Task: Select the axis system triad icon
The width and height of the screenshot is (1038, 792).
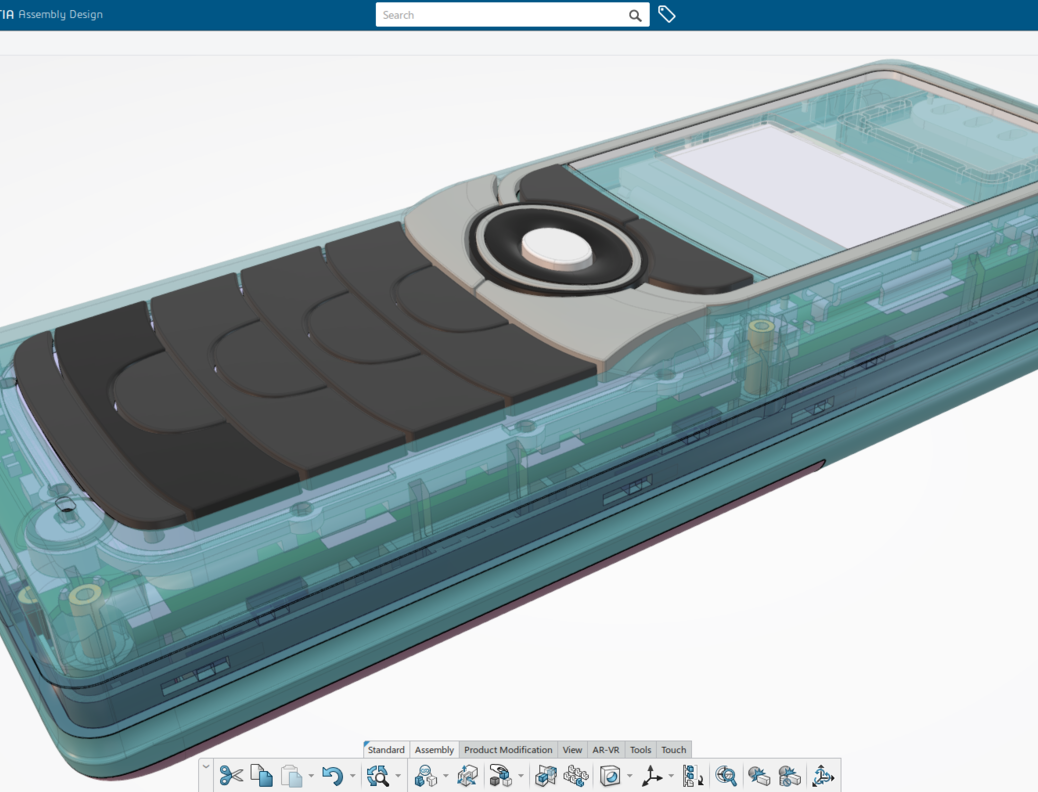Action: tap(652, 775)
